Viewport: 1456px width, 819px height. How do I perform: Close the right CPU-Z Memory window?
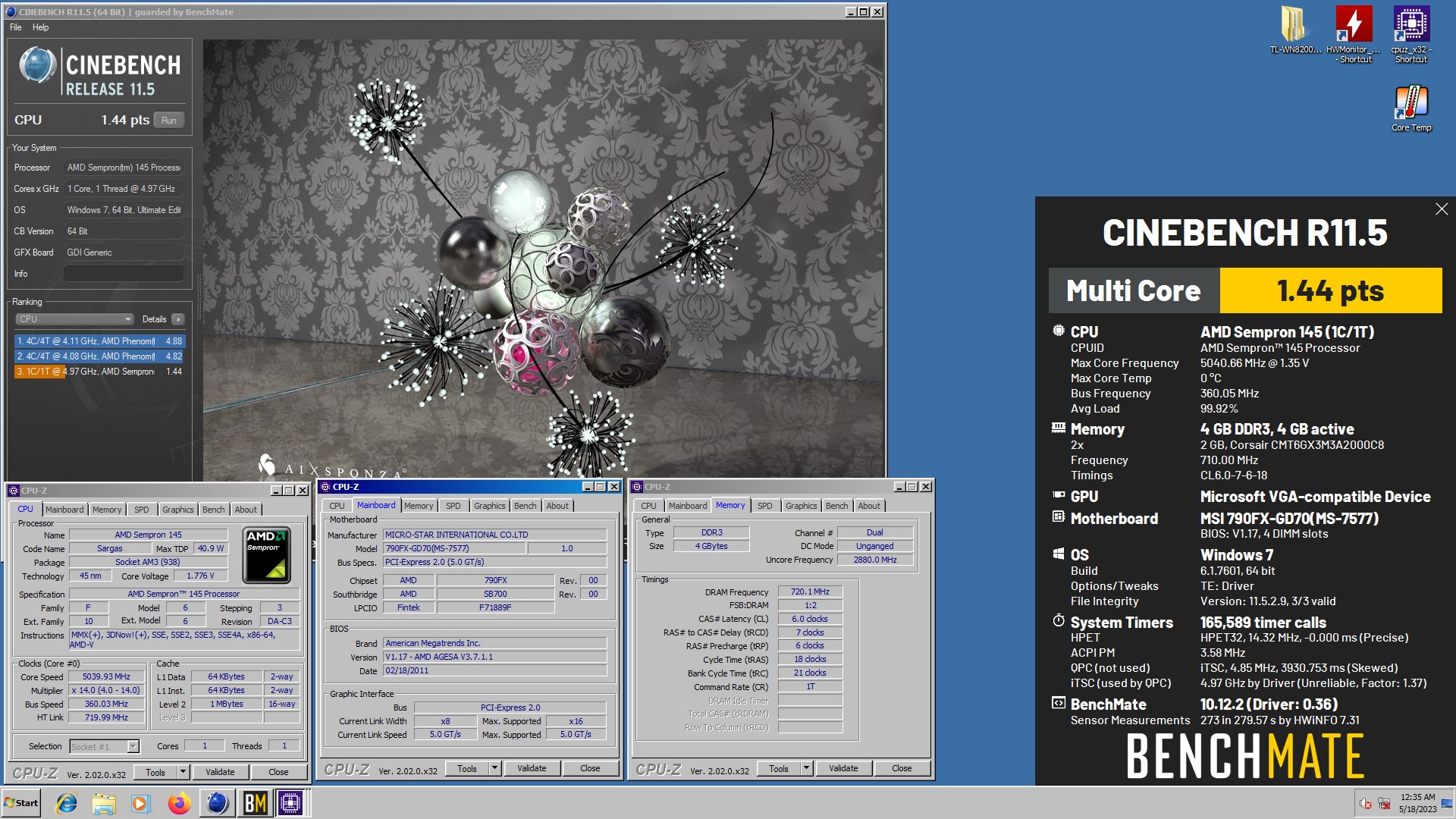(926, 487)
